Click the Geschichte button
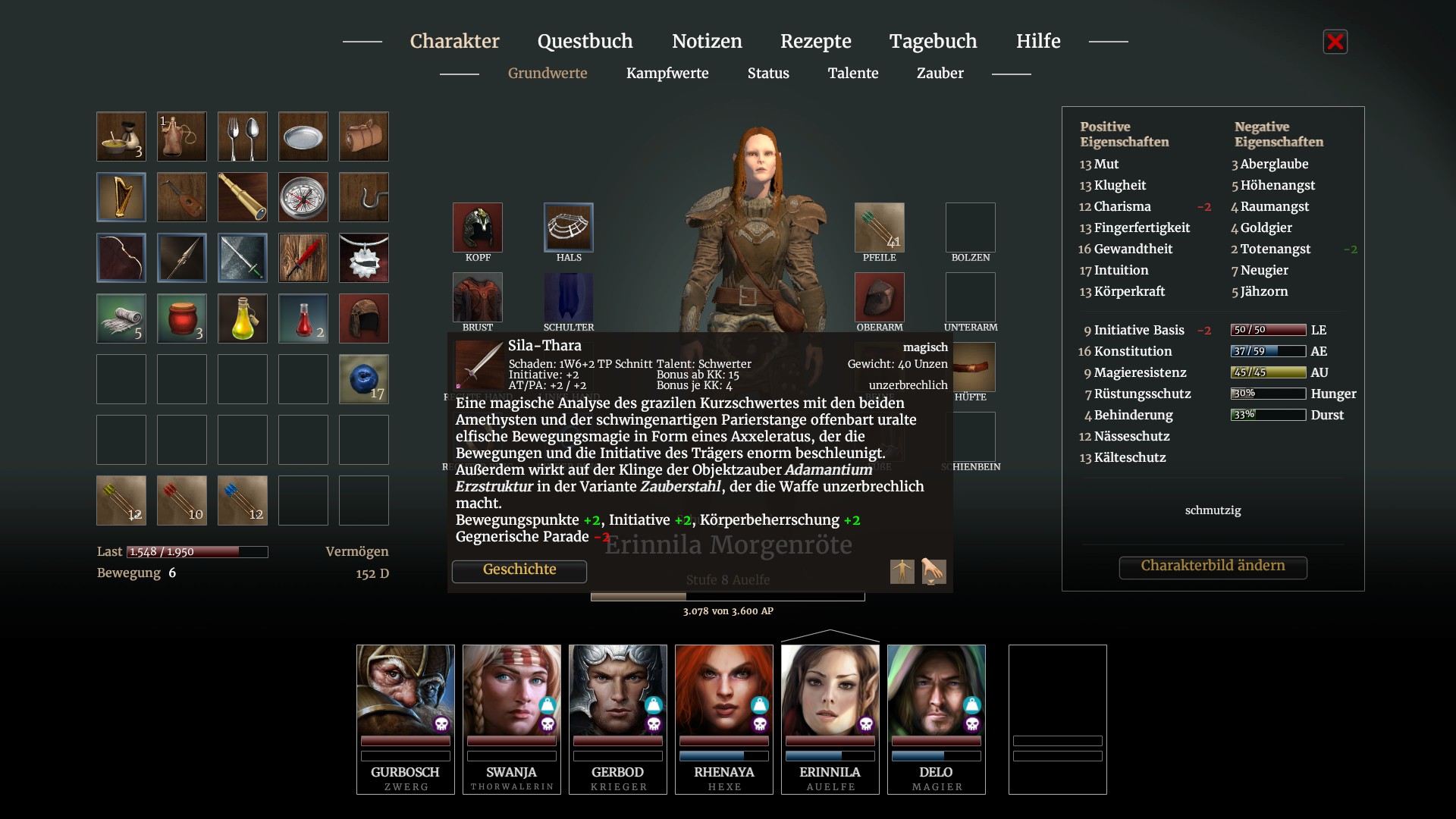 pos(519,571)
